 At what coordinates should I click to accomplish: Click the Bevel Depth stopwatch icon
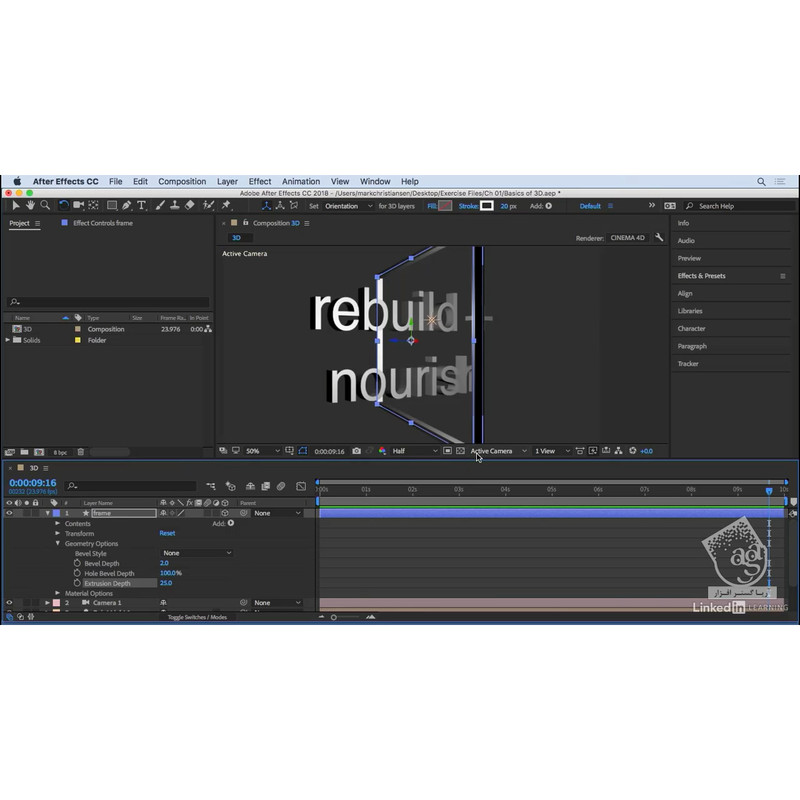(x=77, y=563)
